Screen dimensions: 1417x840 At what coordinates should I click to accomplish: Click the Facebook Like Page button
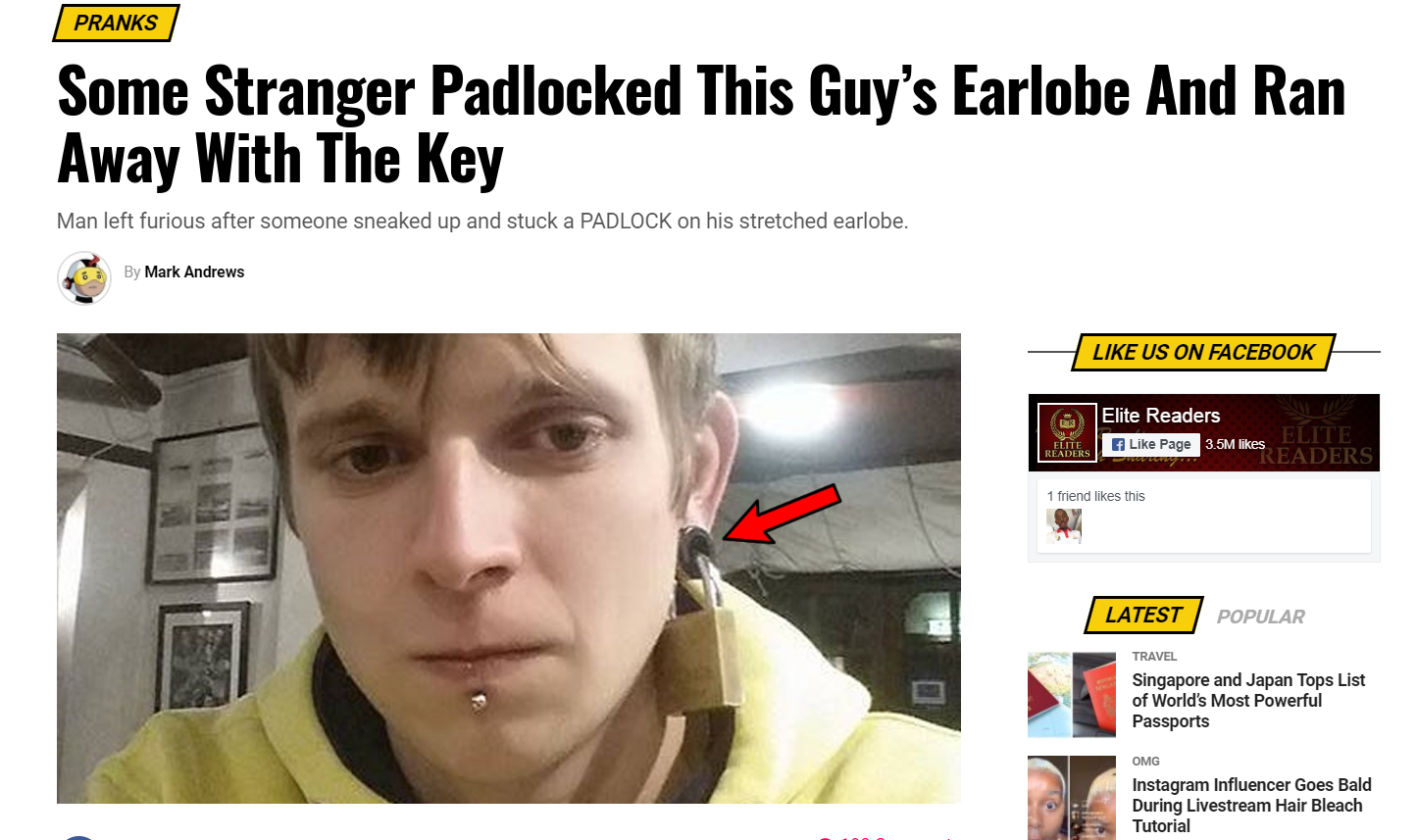point(1151,444)
